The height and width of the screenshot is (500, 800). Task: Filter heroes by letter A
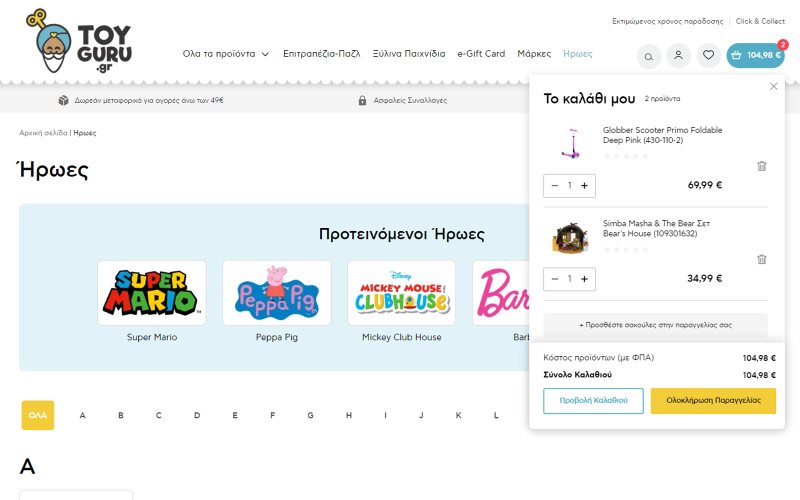click(x=82, y=415)
